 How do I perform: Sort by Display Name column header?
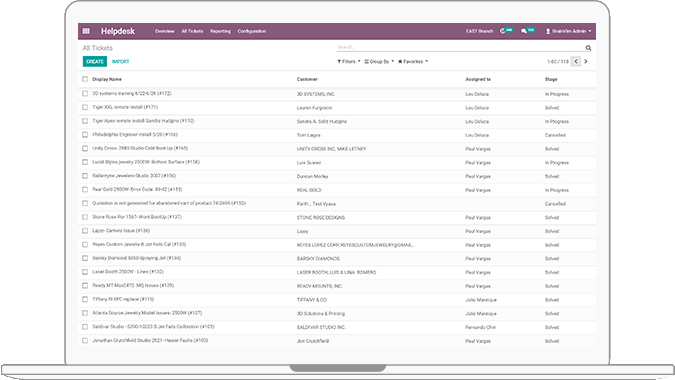pyautogui.click(x=107, y=79)
